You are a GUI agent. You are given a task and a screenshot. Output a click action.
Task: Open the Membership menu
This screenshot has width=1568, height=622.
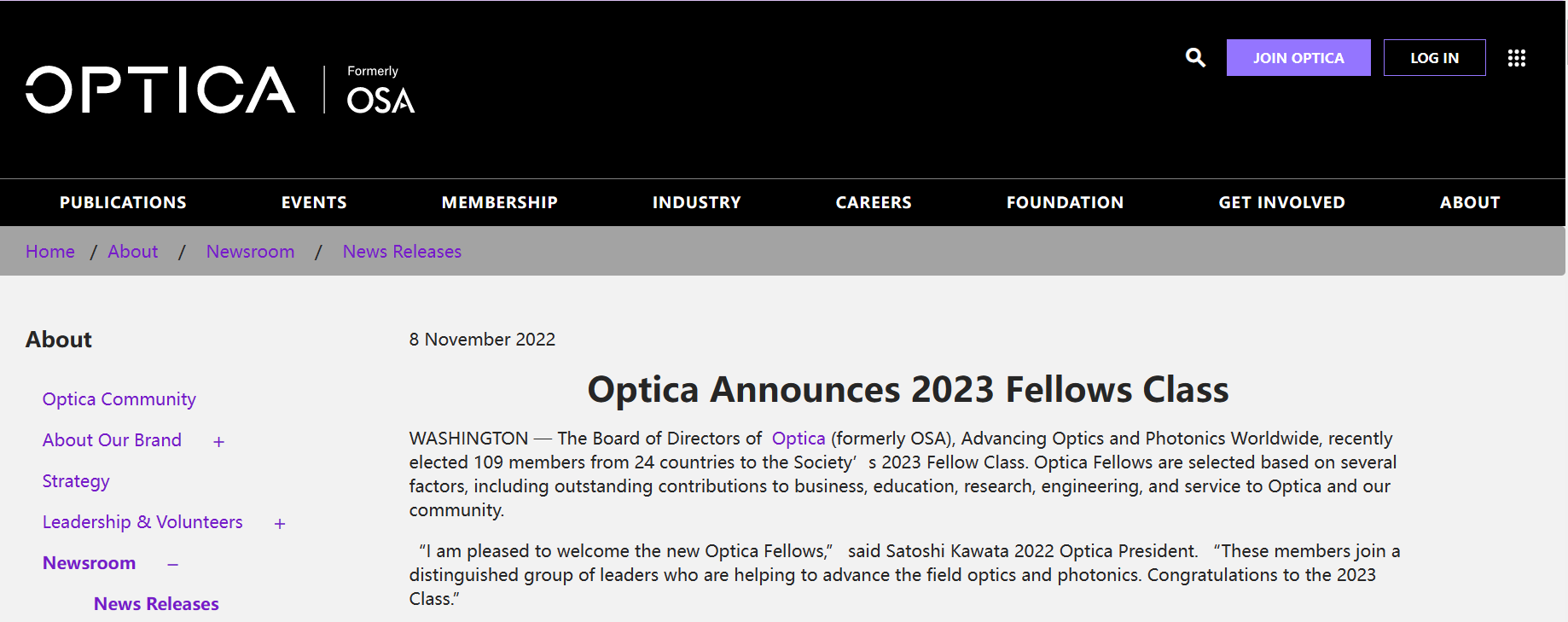click(499, 203)
